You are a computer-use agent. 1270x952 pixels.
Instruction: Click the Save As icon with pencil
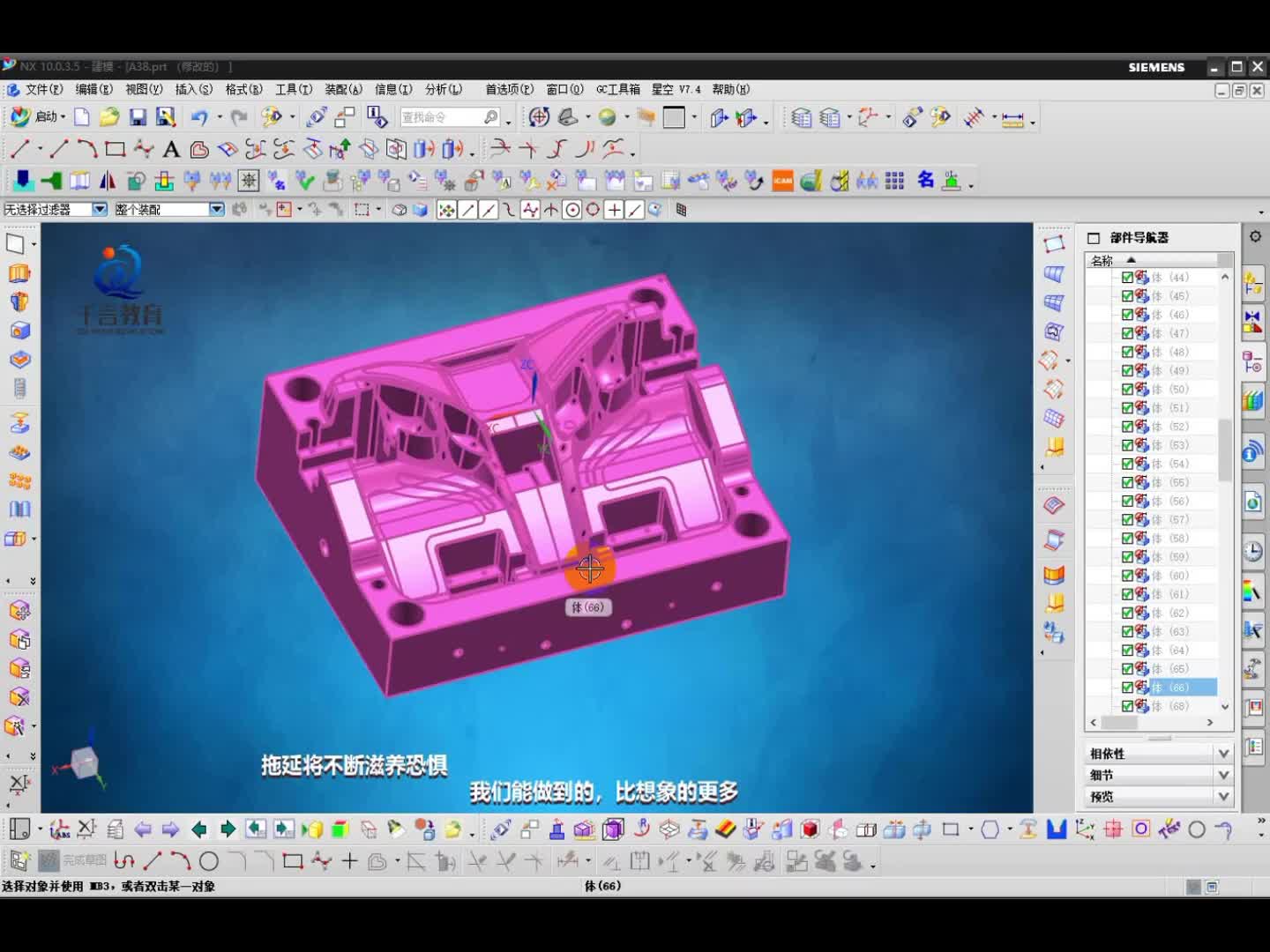[166, 117]
